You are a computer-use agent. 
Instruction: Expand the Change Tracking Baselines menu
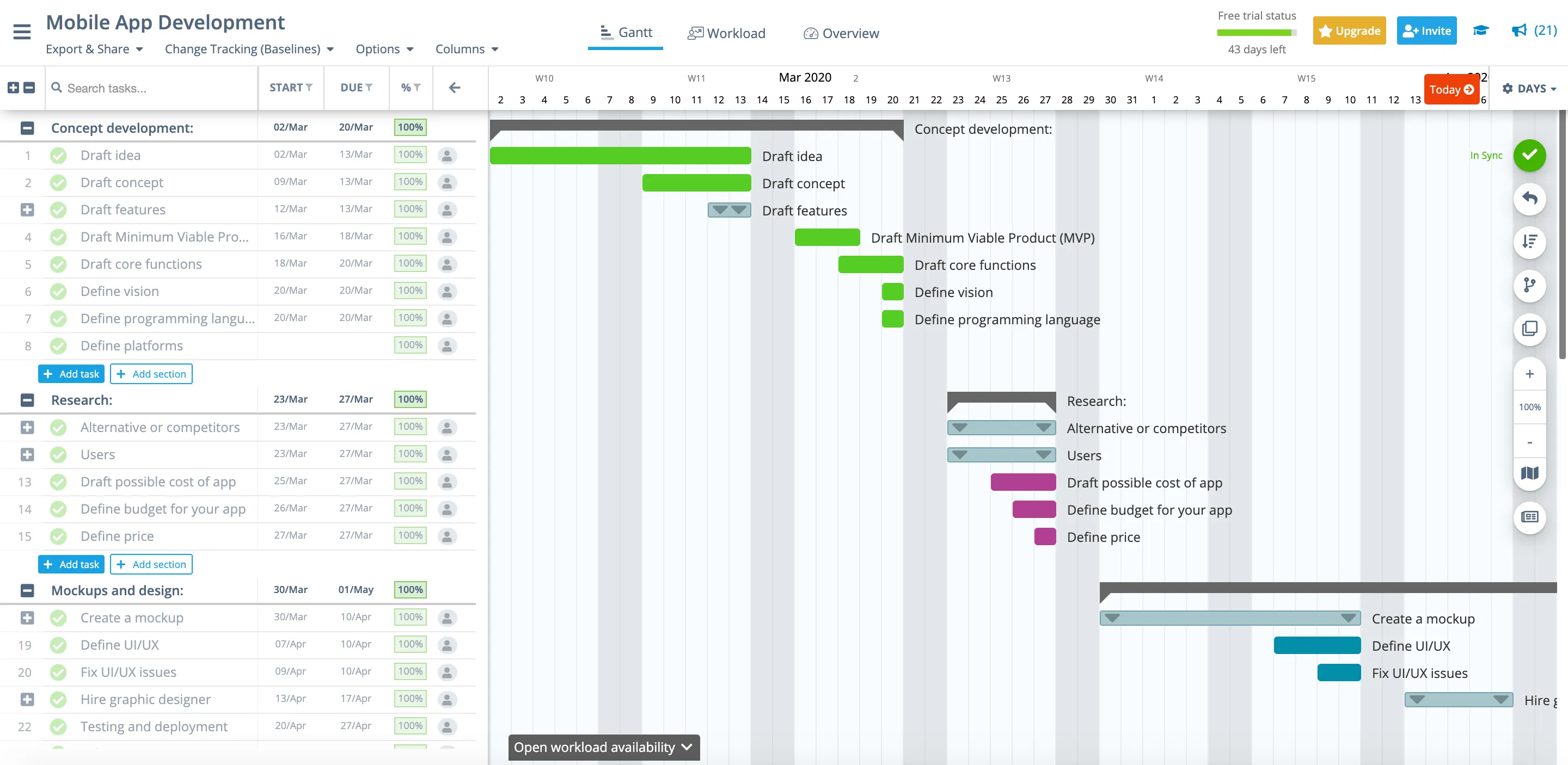click(x=249, y=48)
